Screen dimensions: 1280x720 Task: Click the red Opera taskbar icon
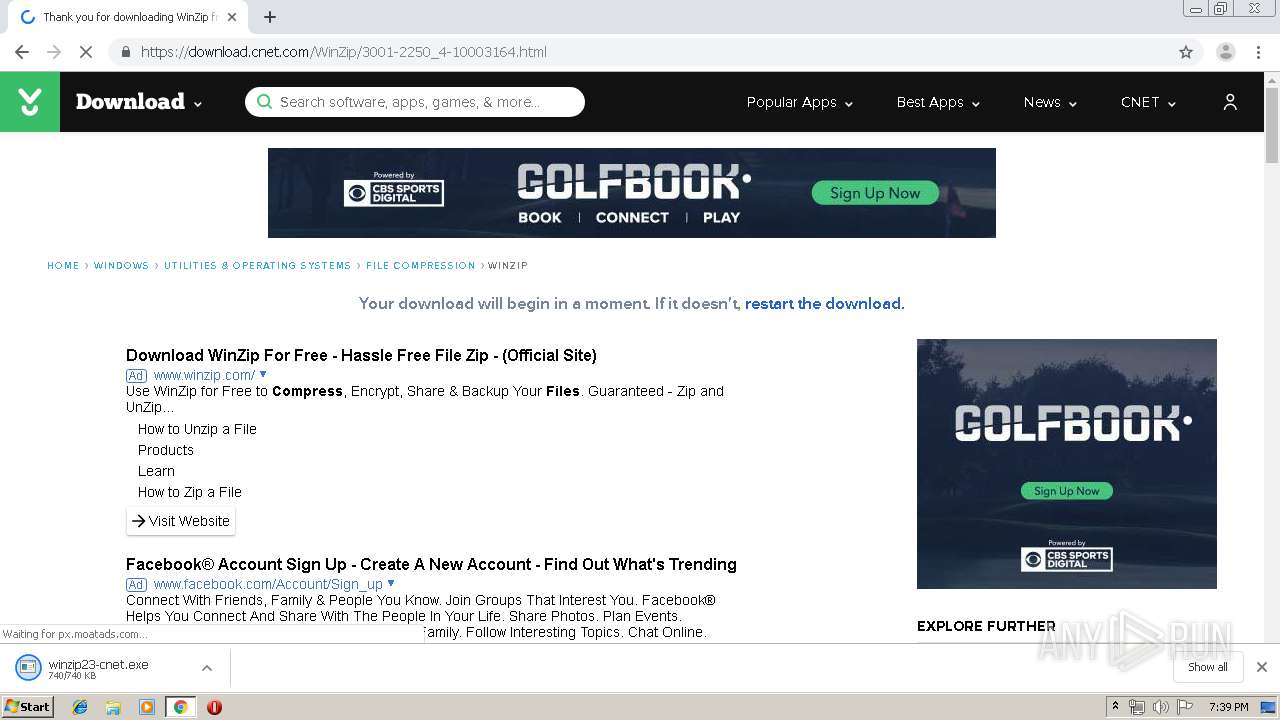click(214, 707)
